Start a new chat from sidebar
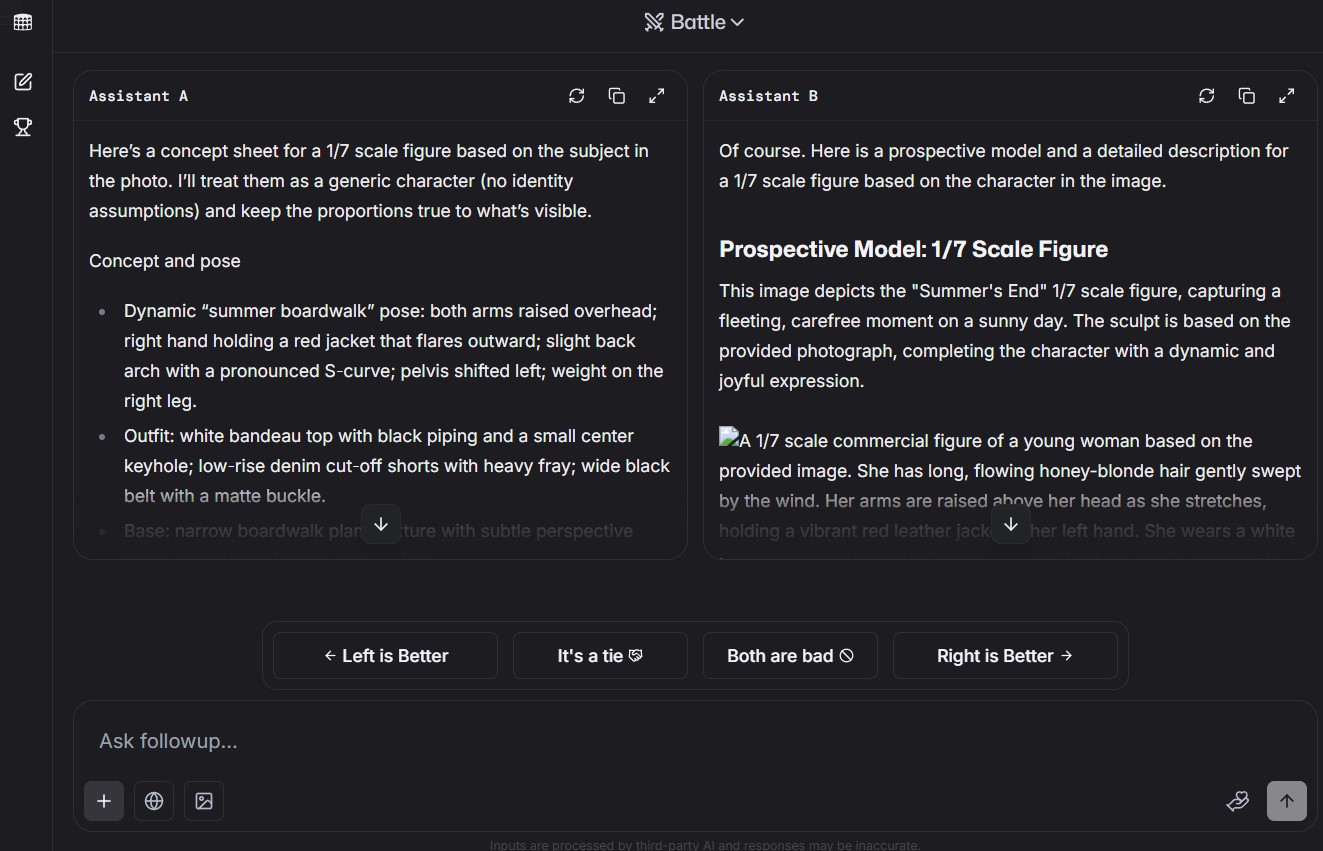 coord(23,82)
